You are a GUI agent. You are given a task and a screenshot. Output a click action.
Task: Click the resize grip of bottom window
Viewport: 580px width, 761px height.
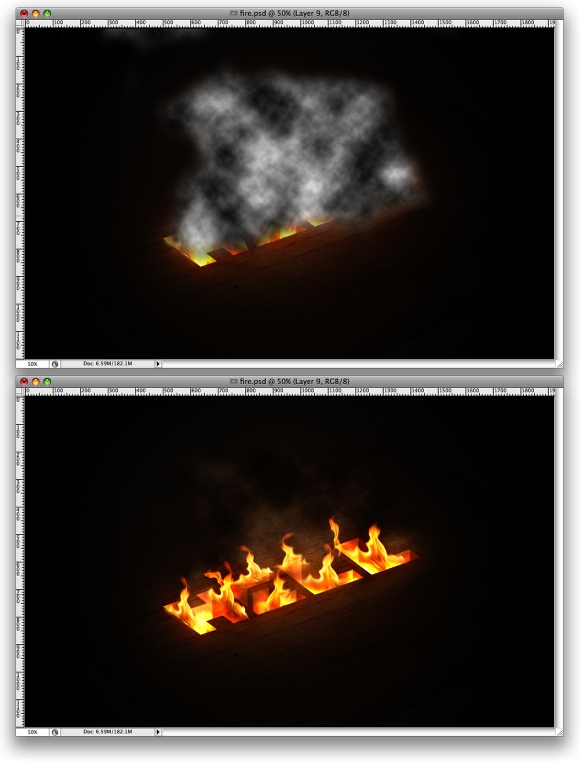click(559, 731)
